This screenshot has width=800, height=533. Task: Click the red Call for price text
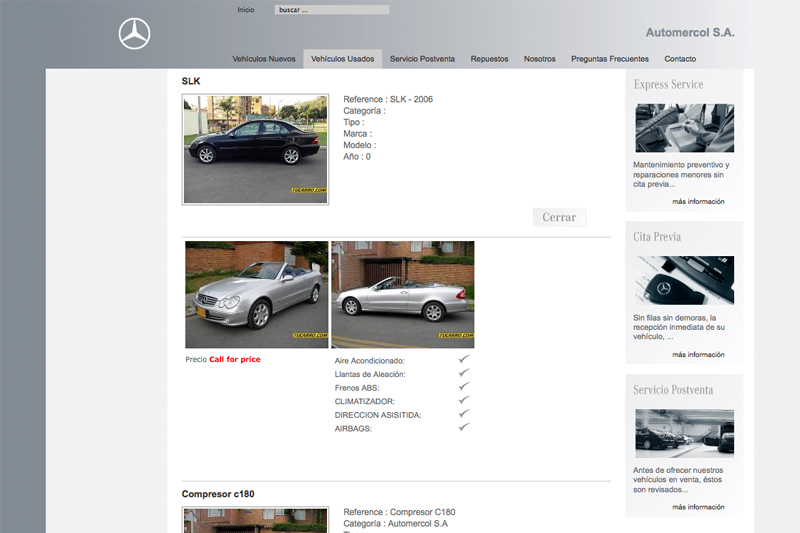[235, 359]
